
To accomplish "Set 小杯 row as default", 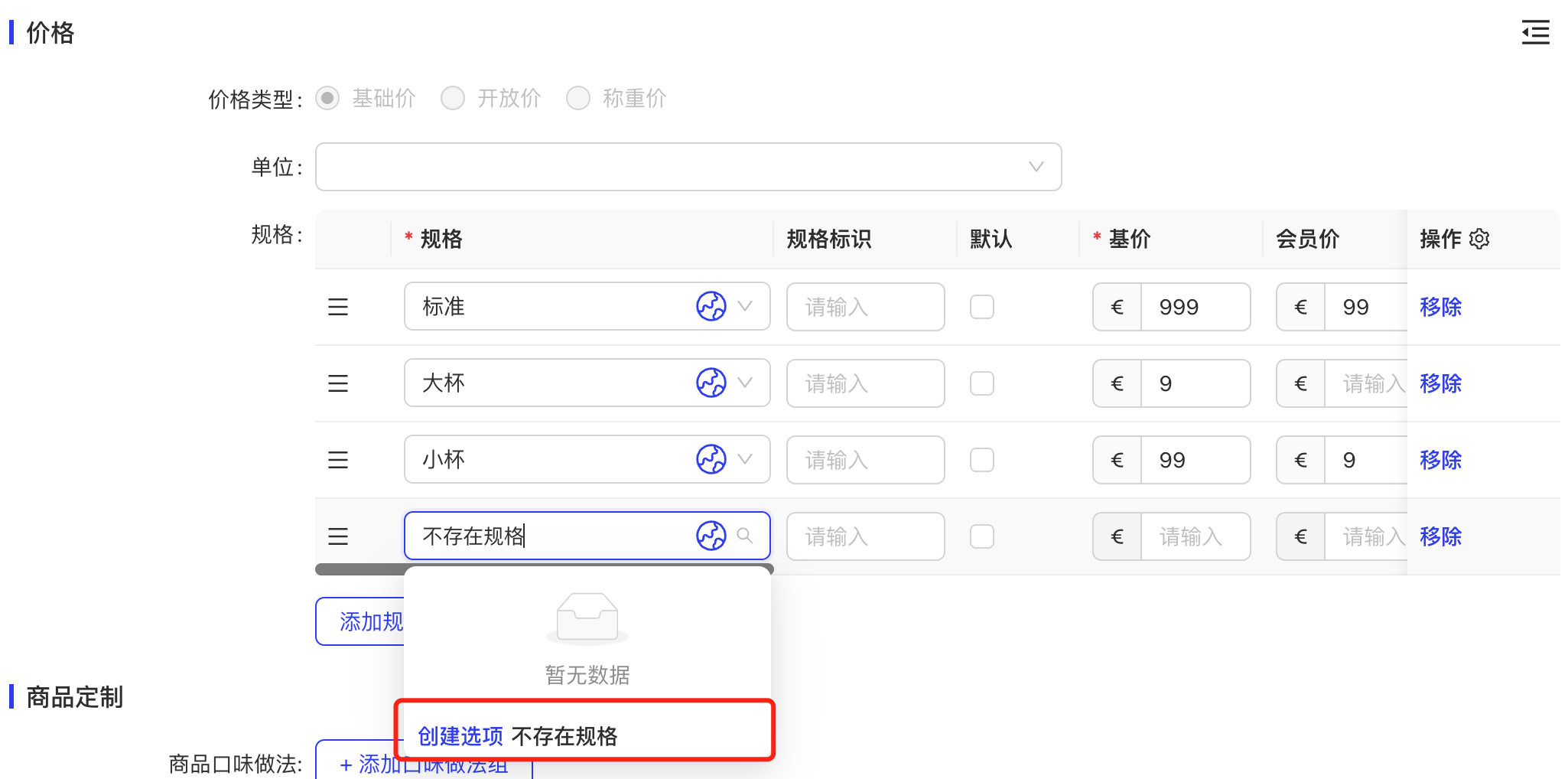I will pos(982,460).
